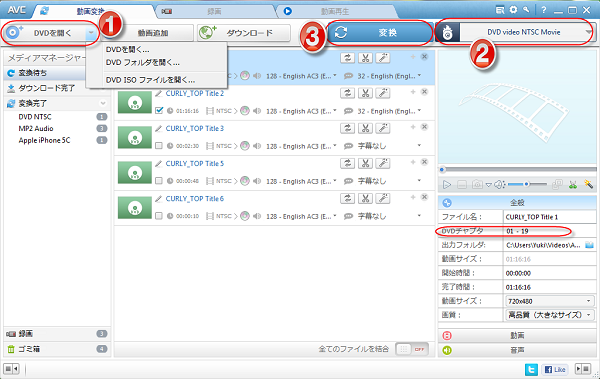Choose DVDを開く... menu entry
600x379 pixels.
point(127,50)
